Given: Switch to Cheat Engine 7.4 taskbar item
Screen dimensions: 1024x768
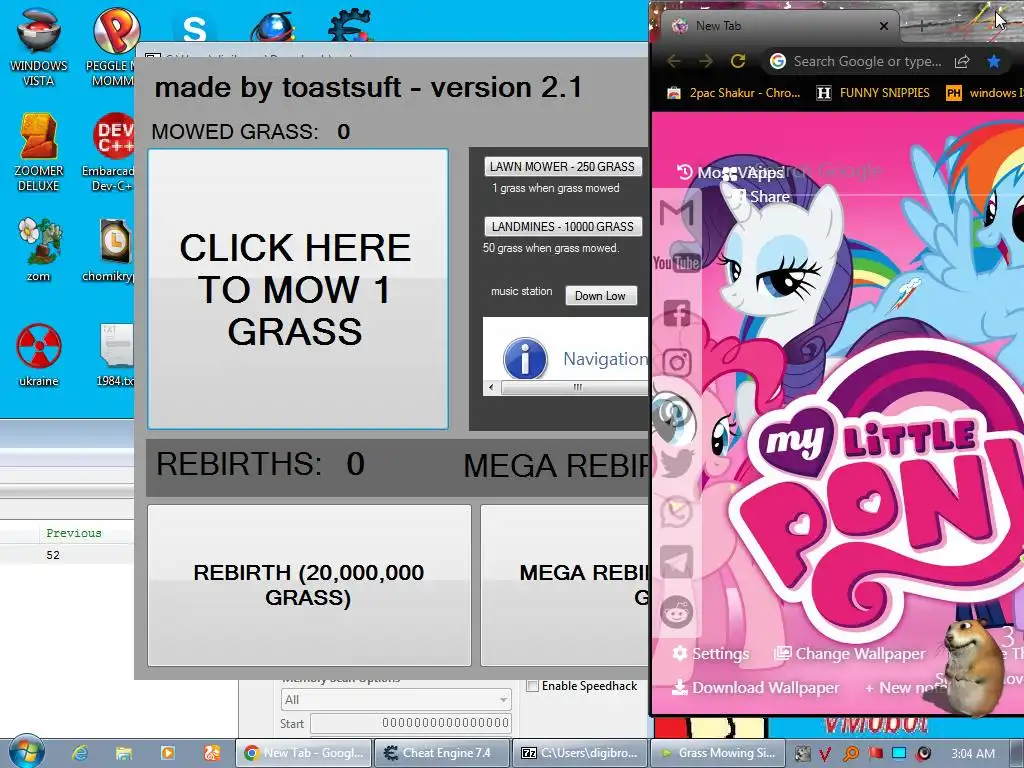Looking at the screenshot, I should point(441,753).
